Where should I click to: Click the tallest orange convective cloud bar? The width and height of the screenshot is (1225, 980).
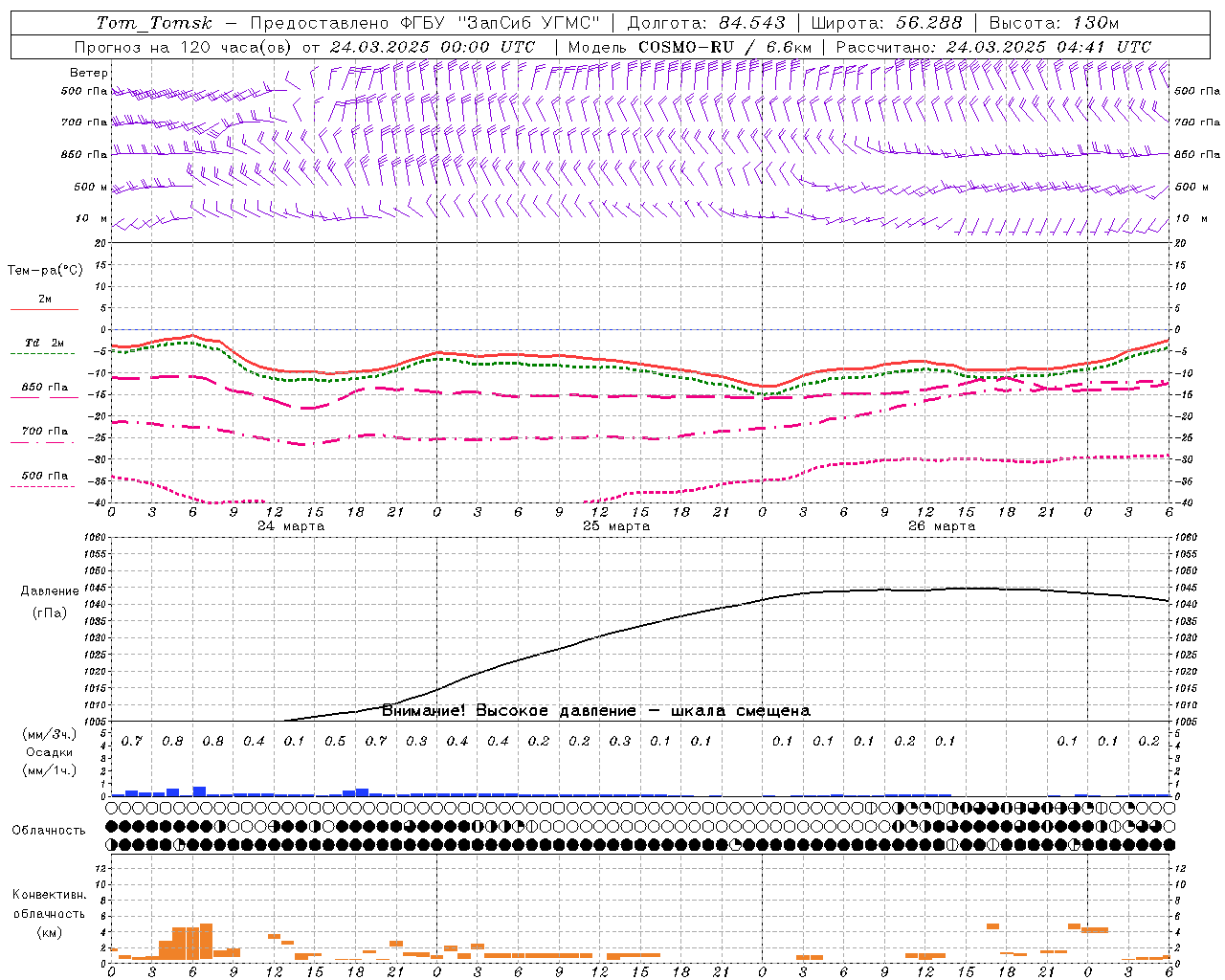tap(206, 942)
